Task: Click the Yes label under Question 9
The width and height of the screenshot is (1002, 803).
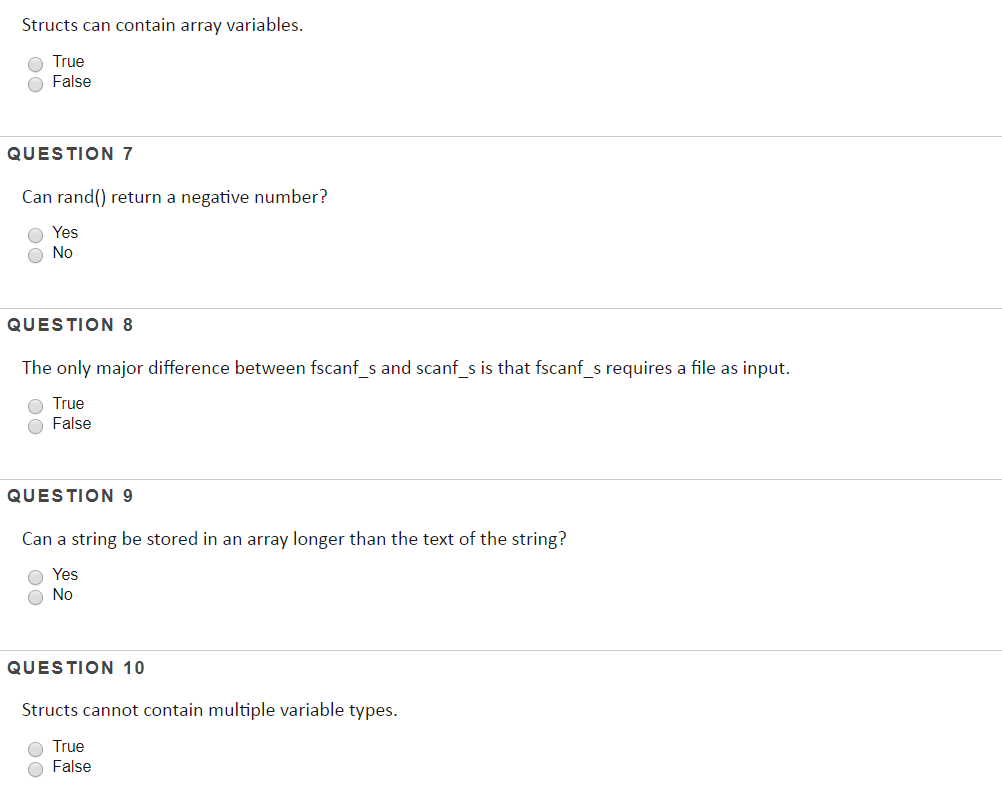Action: coord(65,574)
